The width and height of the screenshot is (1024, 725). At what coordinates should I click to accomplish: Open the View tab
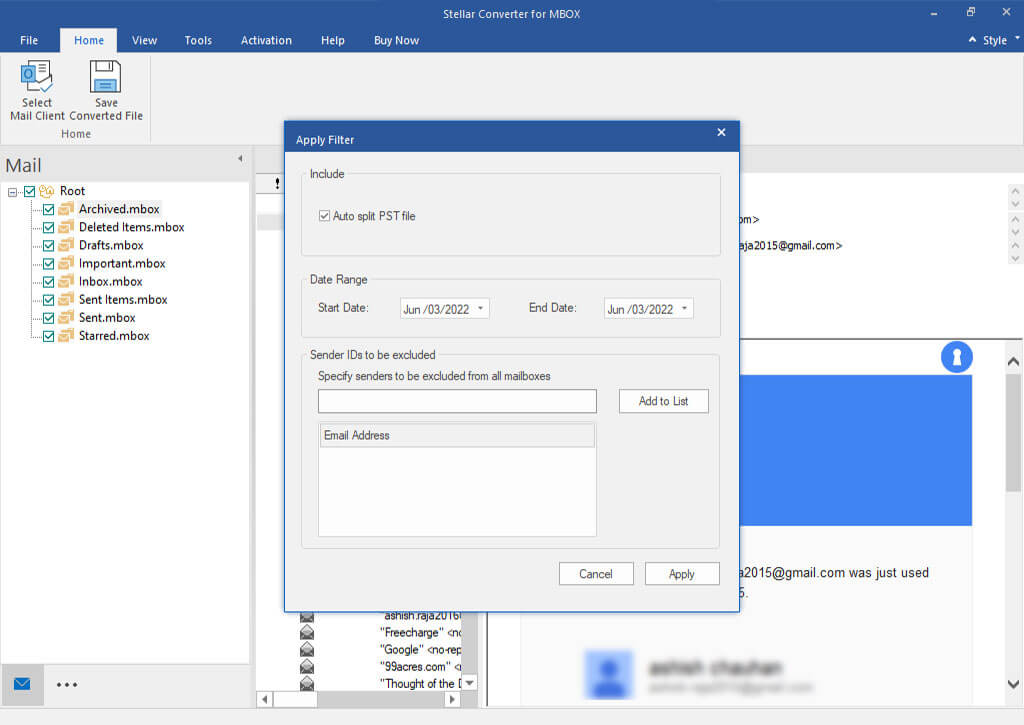coord(144,40)
